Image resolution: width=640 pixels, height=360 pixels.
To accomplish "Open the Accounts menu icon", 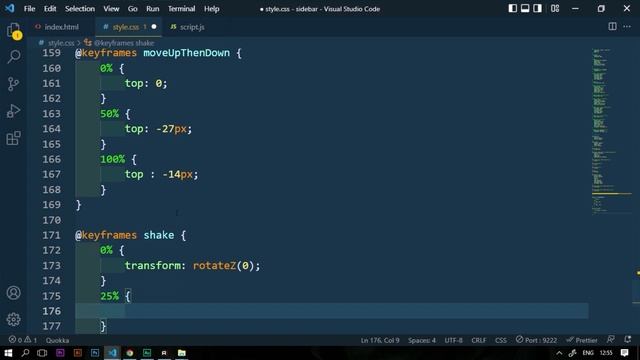I will click(x=13, y=293).
